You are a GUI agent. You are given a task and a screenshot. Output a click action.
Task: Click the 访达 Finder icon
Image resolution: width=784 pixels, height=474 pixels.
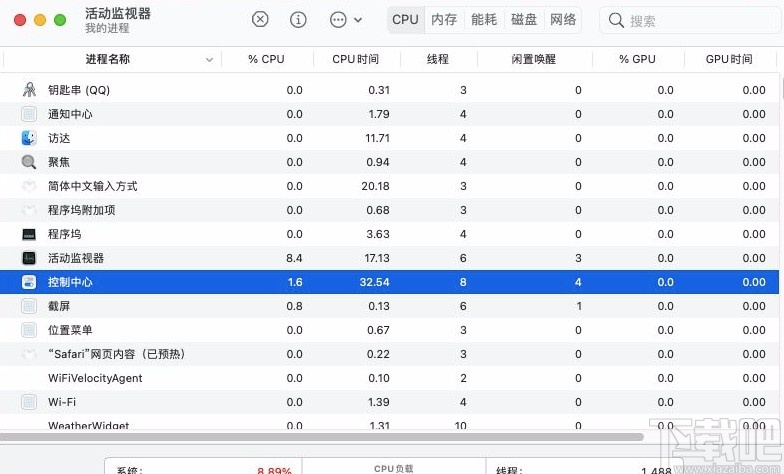29,138
